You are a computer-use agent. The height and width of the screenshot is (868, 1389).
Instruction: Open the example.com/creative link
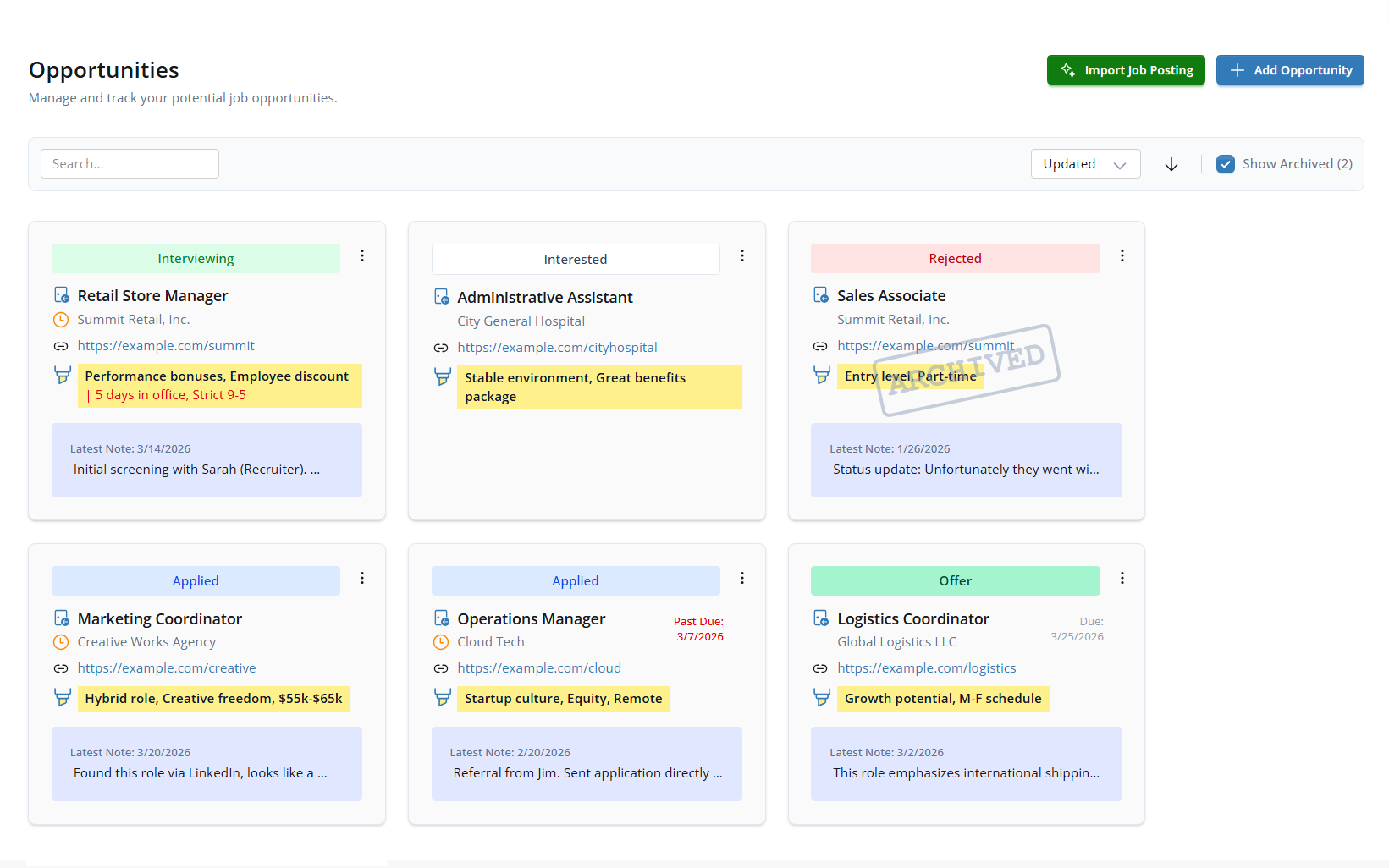167,668
